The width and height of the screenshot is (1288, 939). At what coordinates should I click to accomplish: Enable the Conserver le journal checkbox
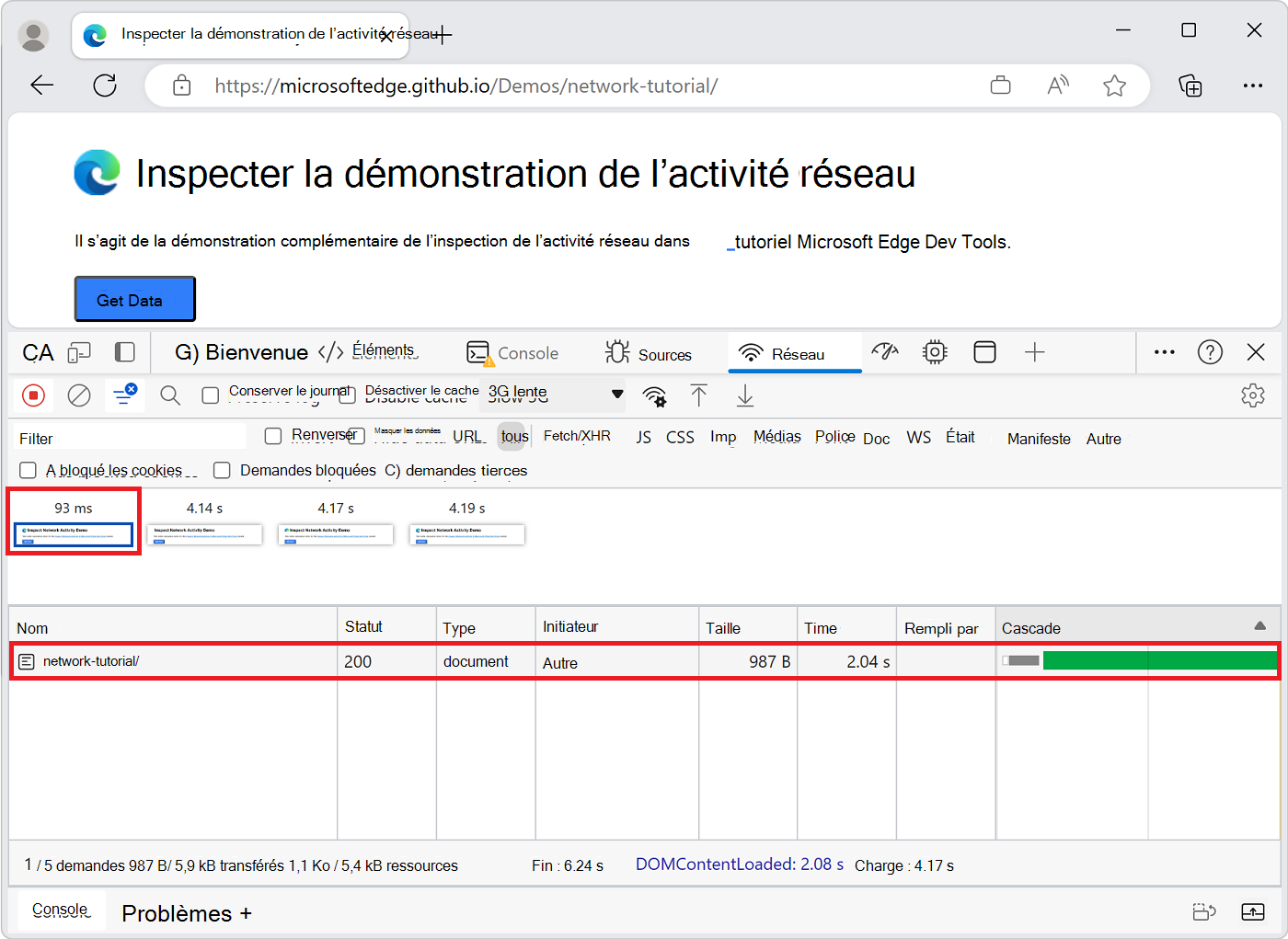click(x=210, y=395)
